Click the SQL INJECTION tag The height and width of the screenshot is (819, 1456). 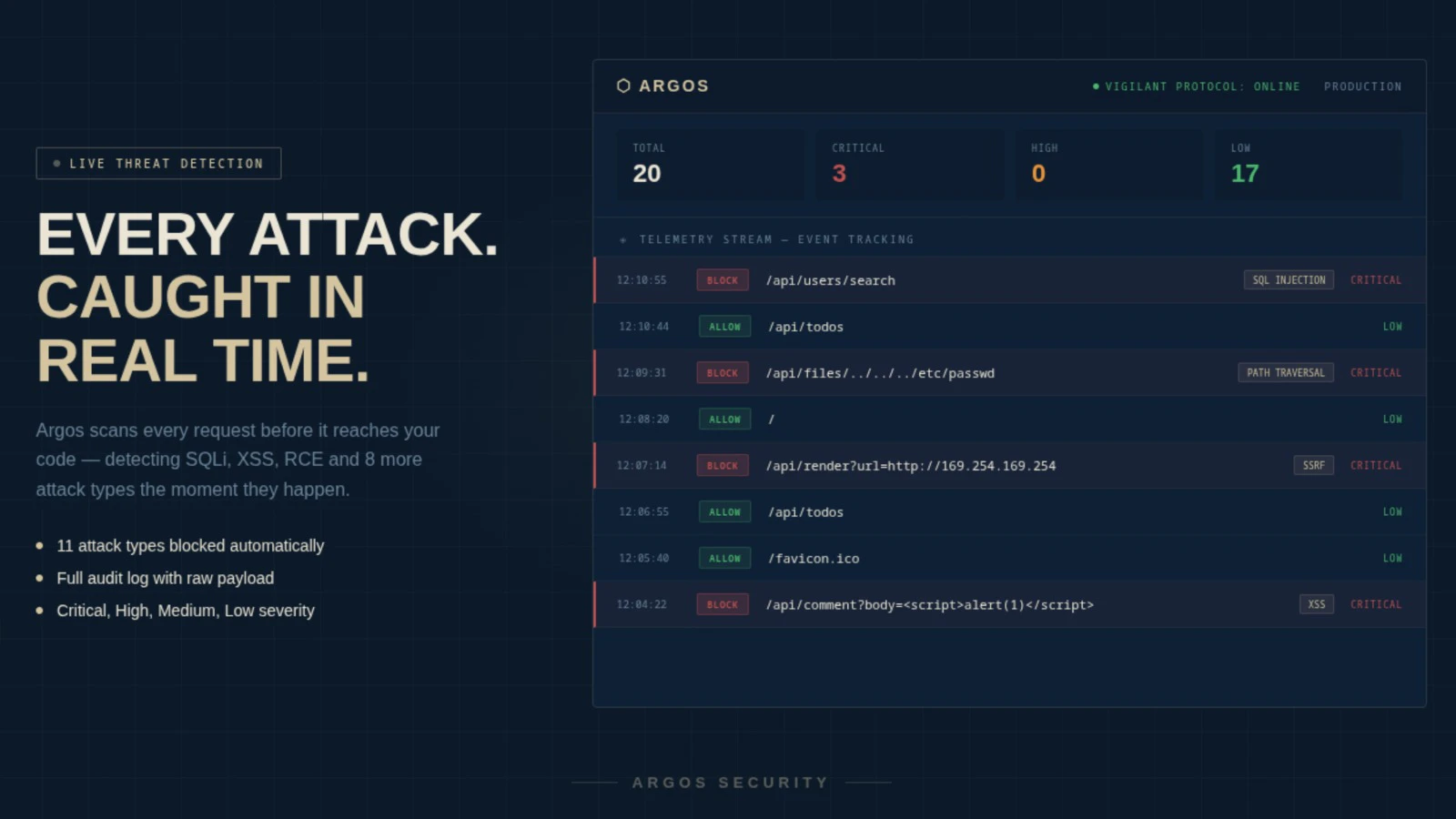[x=1289, y=280]
